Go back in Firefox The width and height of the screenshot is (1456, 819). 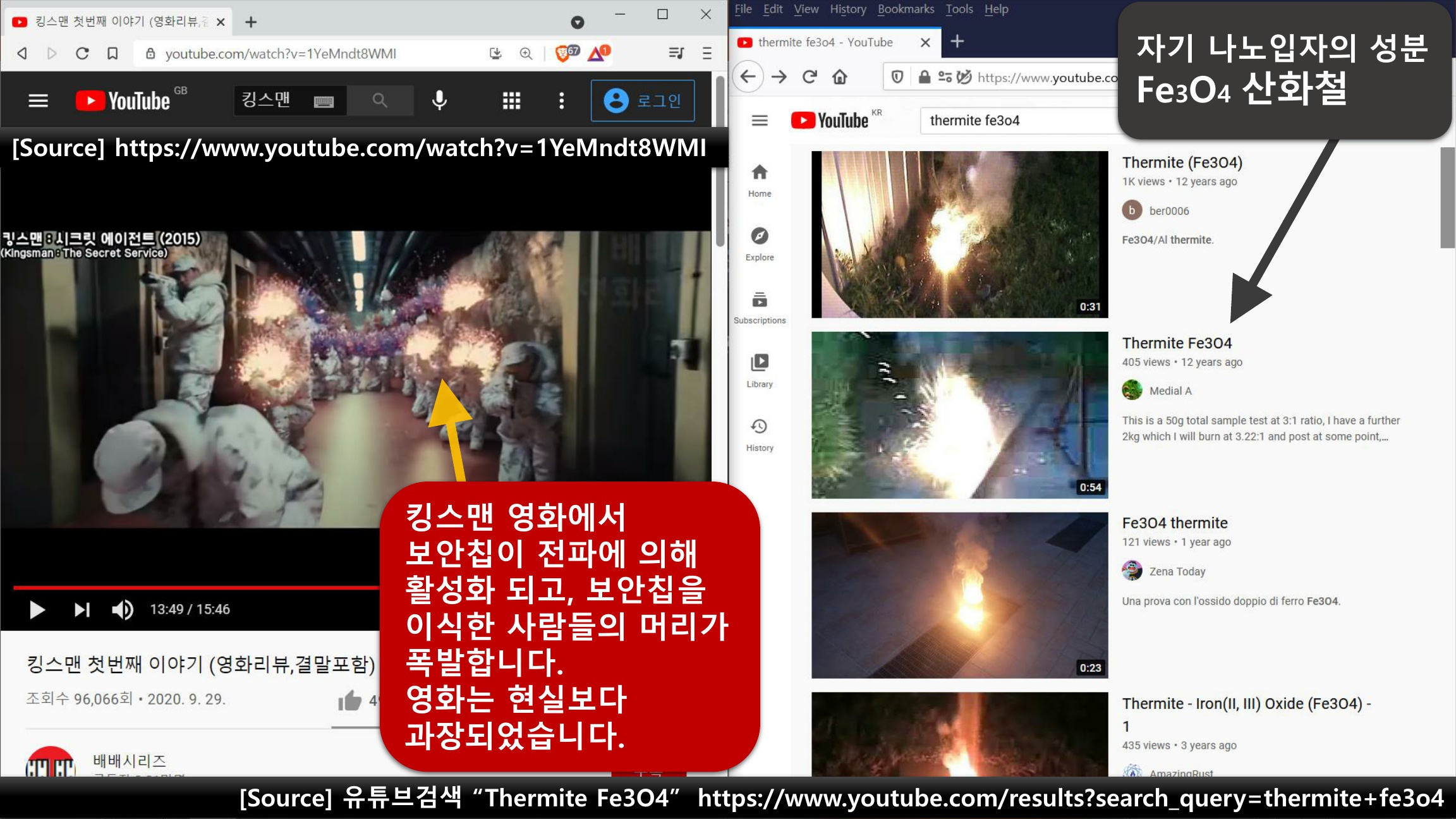(x=748, y=77)
